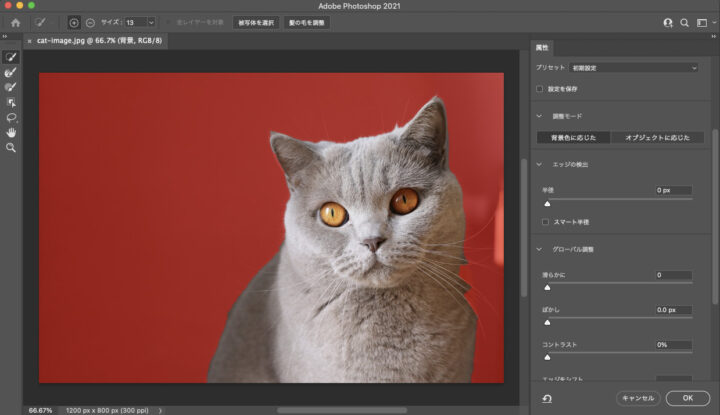Enable the 設定を保存 checkbox
The width and height of the screenshot is (720, 415).
[540, 89]
